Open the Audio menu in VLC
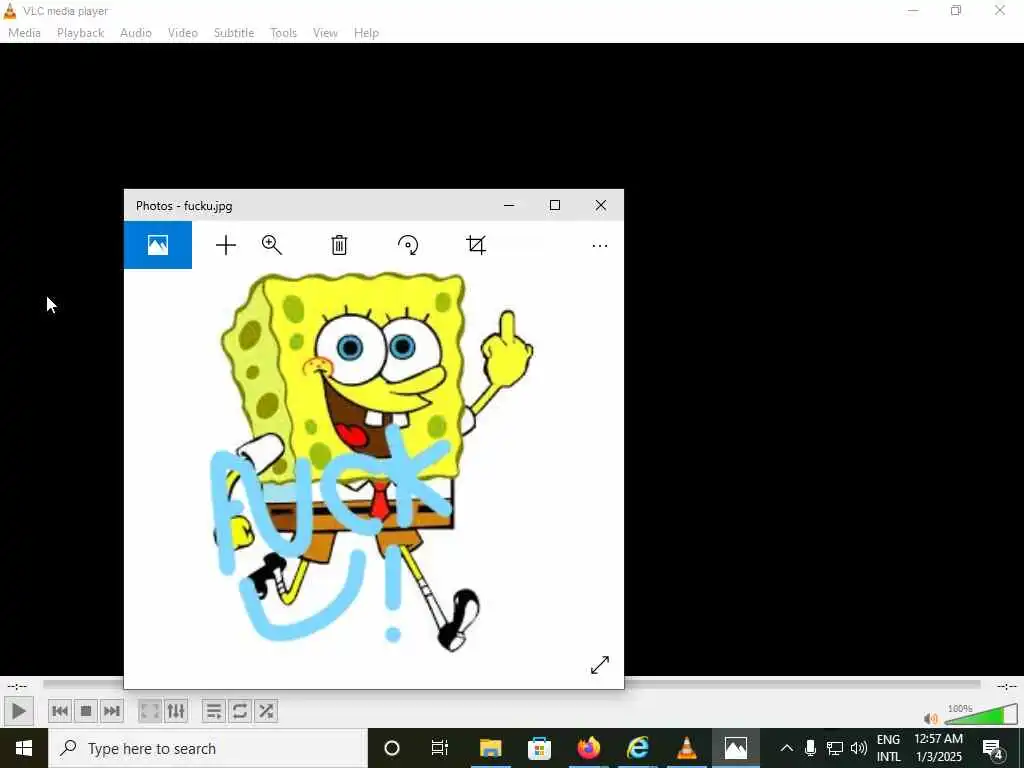 [x=136, y=33]
